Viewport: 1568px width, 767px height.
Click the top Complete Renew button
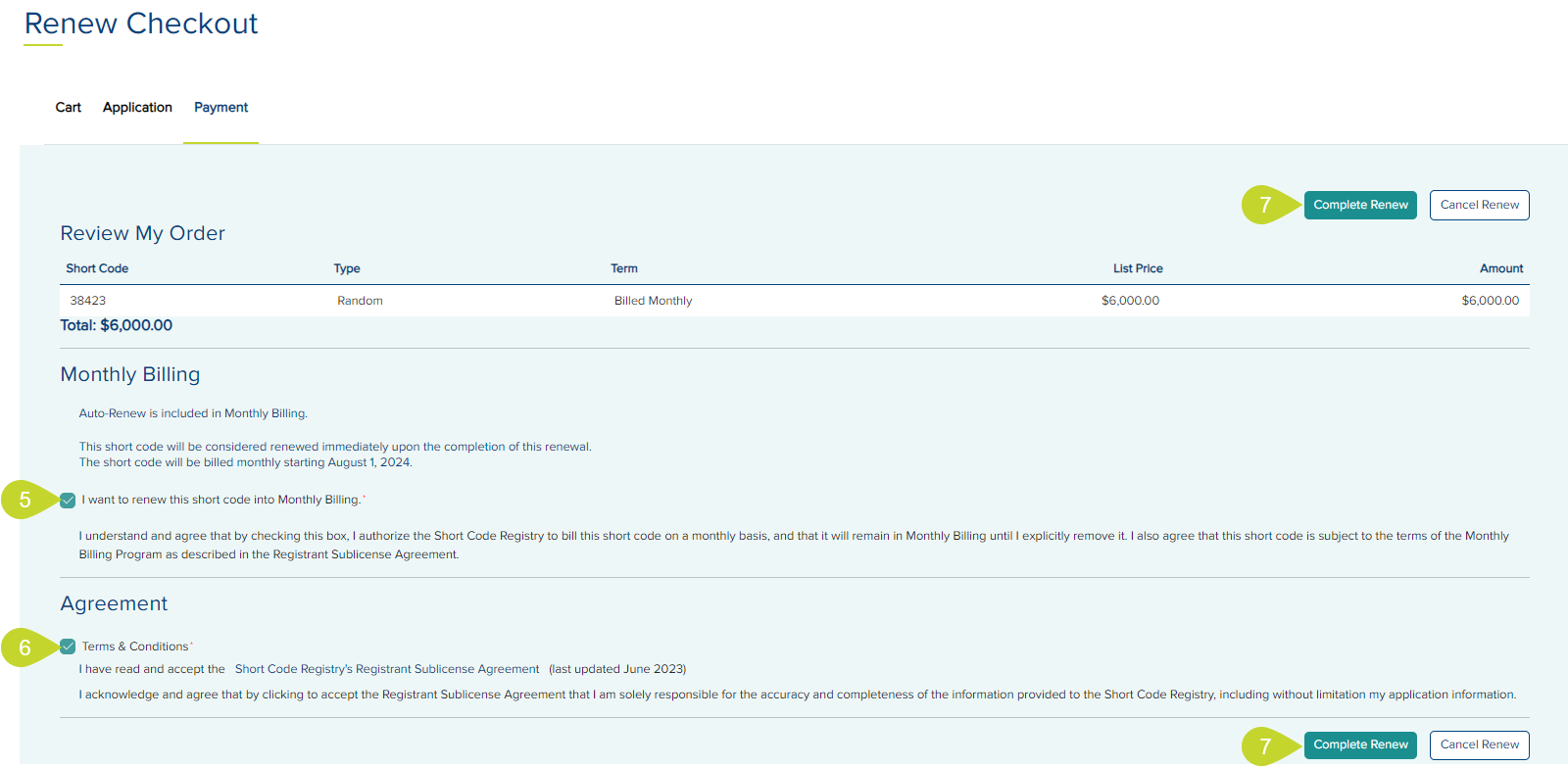click(x=1359, y=205)
